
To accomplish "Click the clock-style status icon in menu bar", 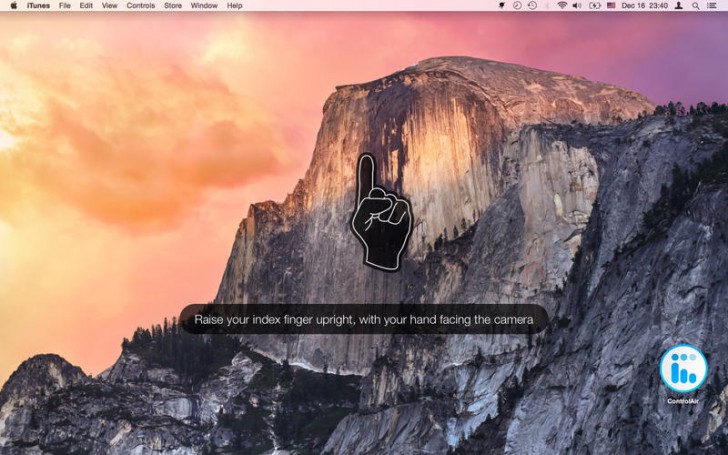I will [517, 6].
